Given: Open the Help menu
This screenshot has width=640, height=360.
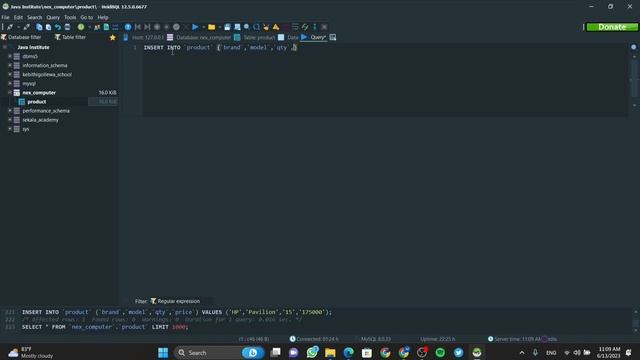Looking at the screenshot, I should (x=103, y=18).
